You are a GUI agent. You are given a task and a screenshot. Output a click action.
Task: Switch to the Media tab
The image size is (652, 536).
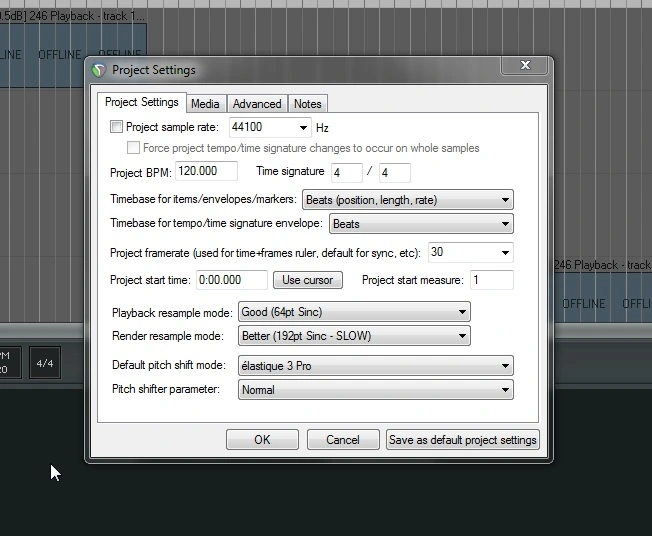205,104
